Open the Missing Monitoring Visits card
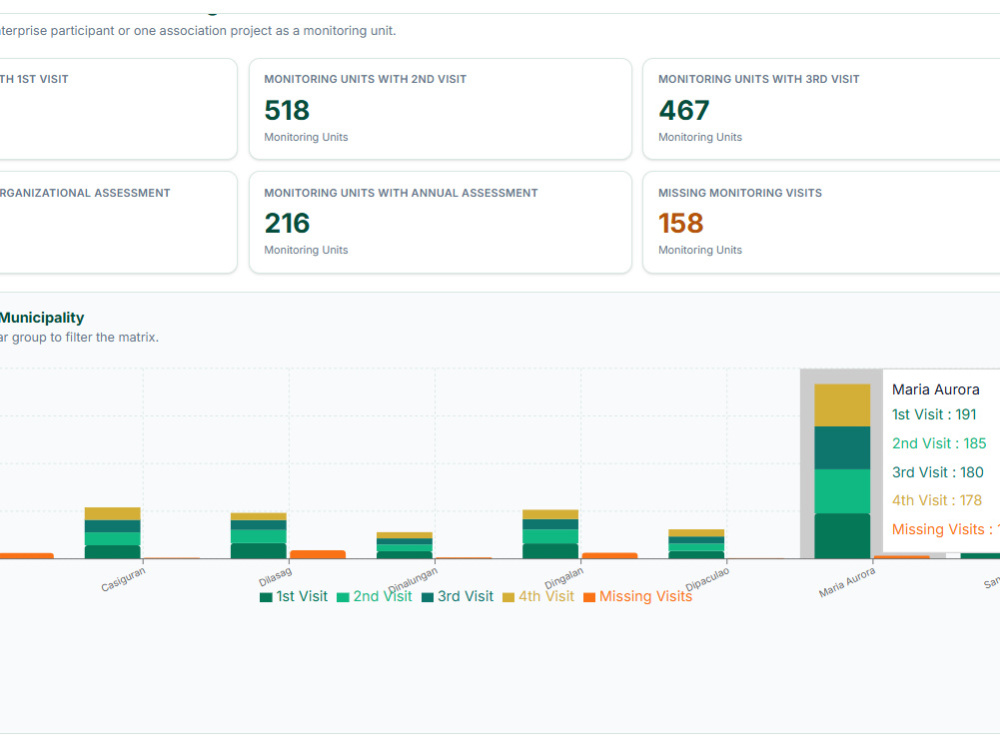The width and height of the screenshot is (1000, 750). point(821,223)
